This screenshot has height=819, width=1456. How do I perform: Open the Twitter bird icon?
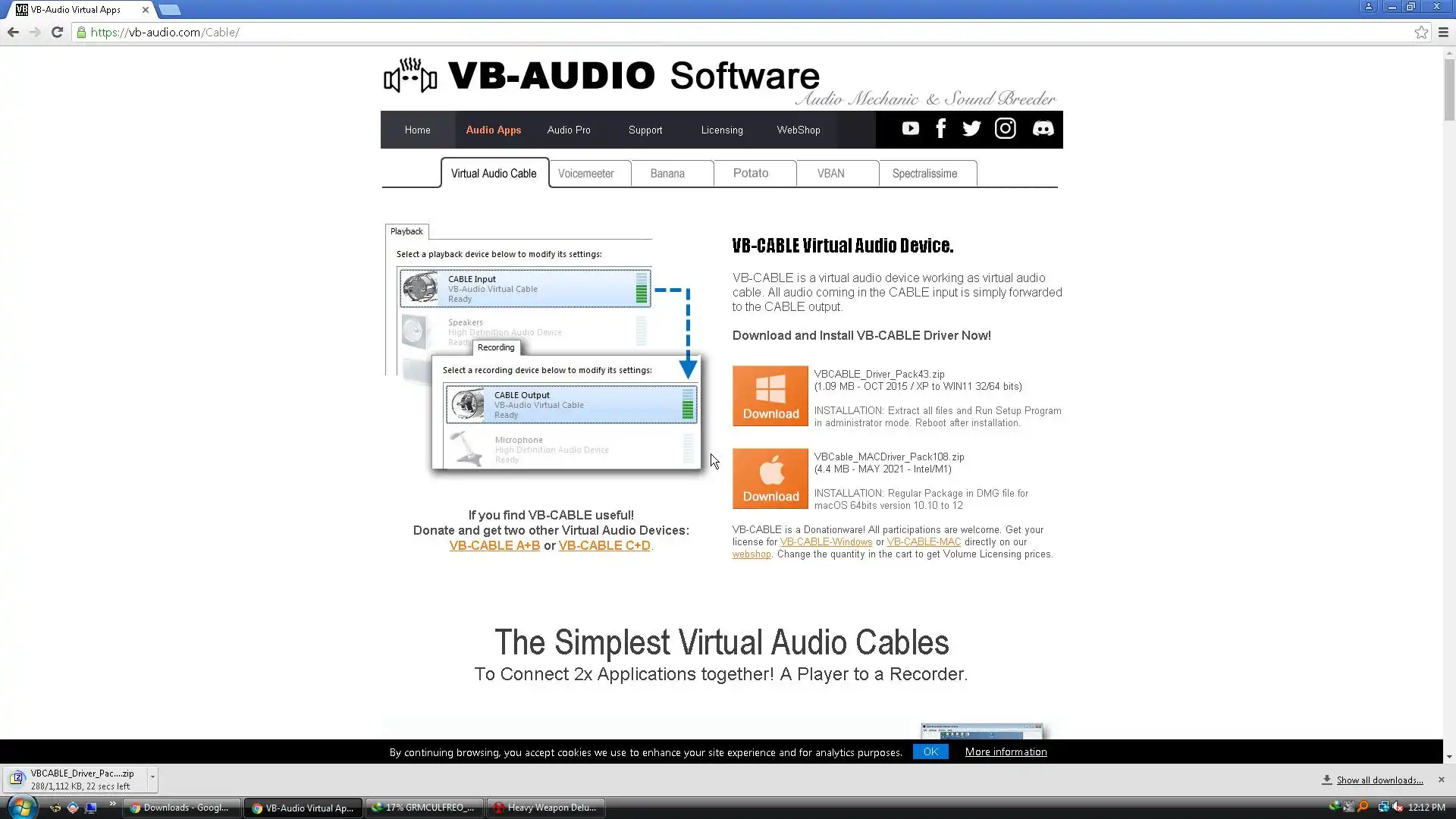(x=971, y=129)
